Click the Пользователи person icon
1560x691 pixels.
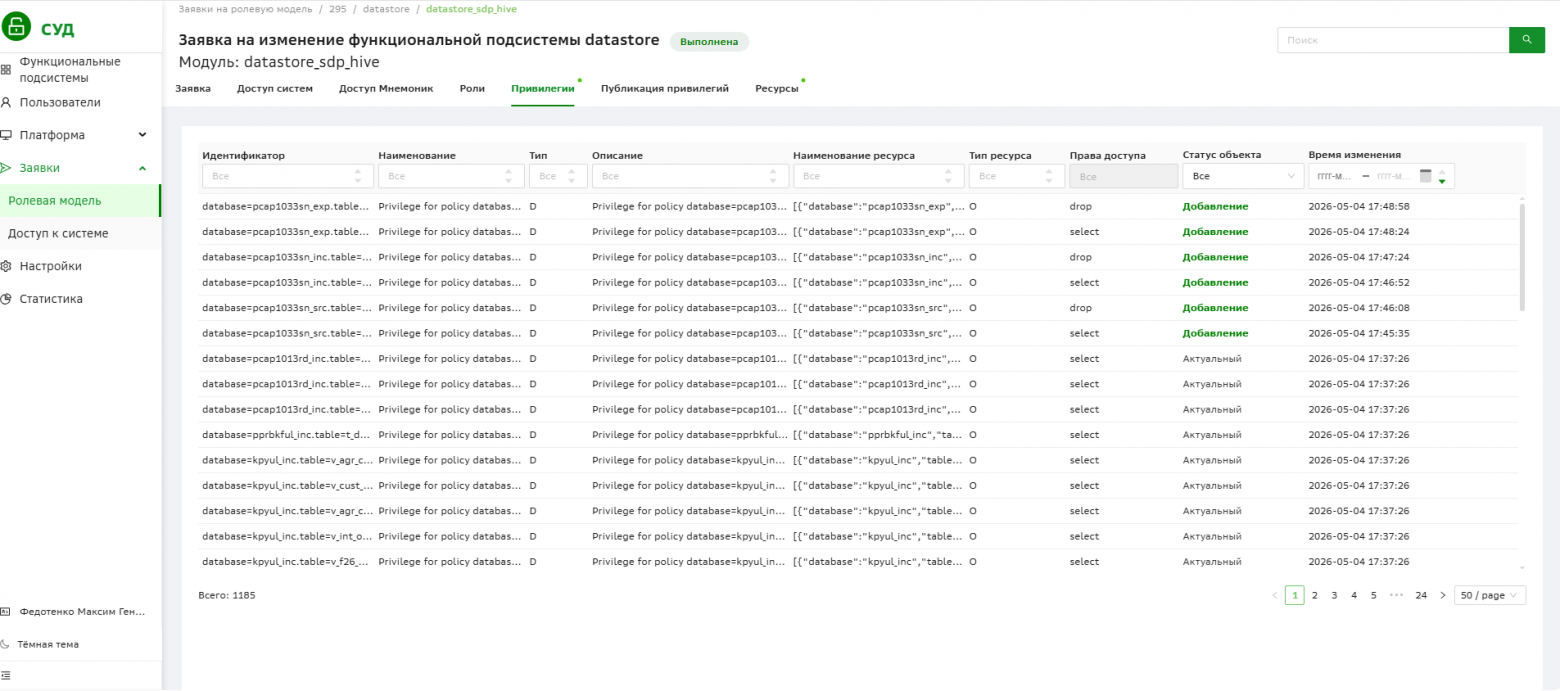tap(6, 102)
